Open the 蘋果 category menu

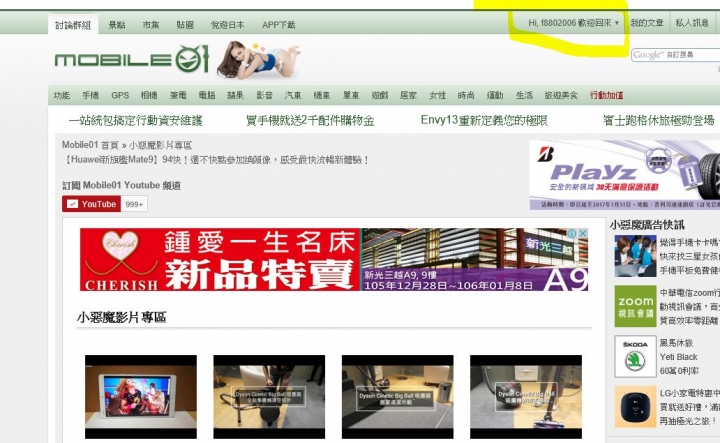(235, 95)
